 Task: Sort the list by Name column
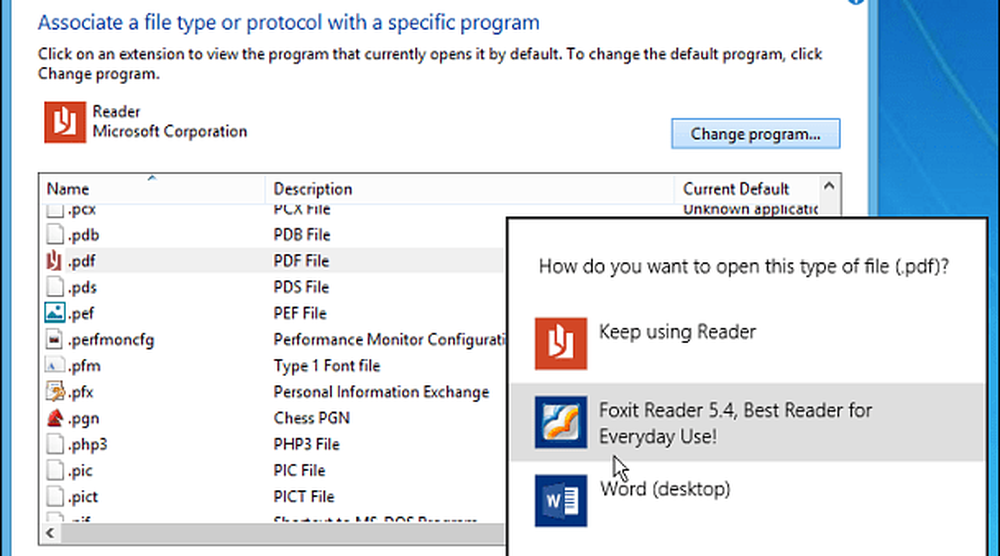68,189
